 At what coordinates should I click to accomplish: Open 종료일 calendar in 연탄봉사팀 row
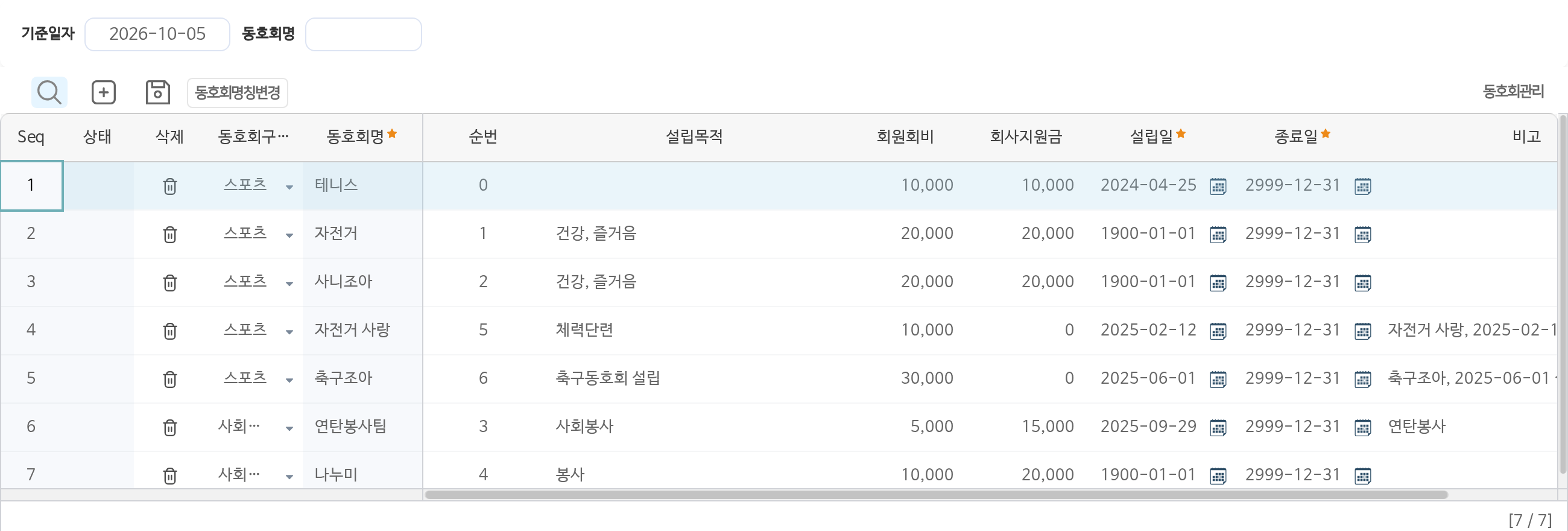[1363, 427]
